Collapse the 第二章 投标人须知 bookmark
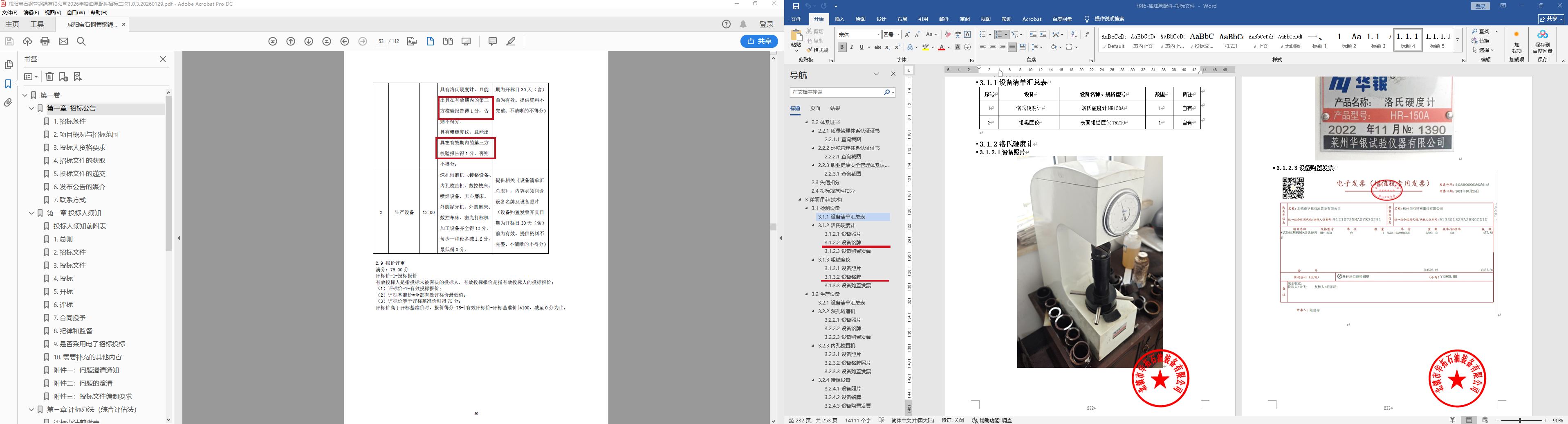The width and height of the screenshot is (1568, 424). click(31, 213)
